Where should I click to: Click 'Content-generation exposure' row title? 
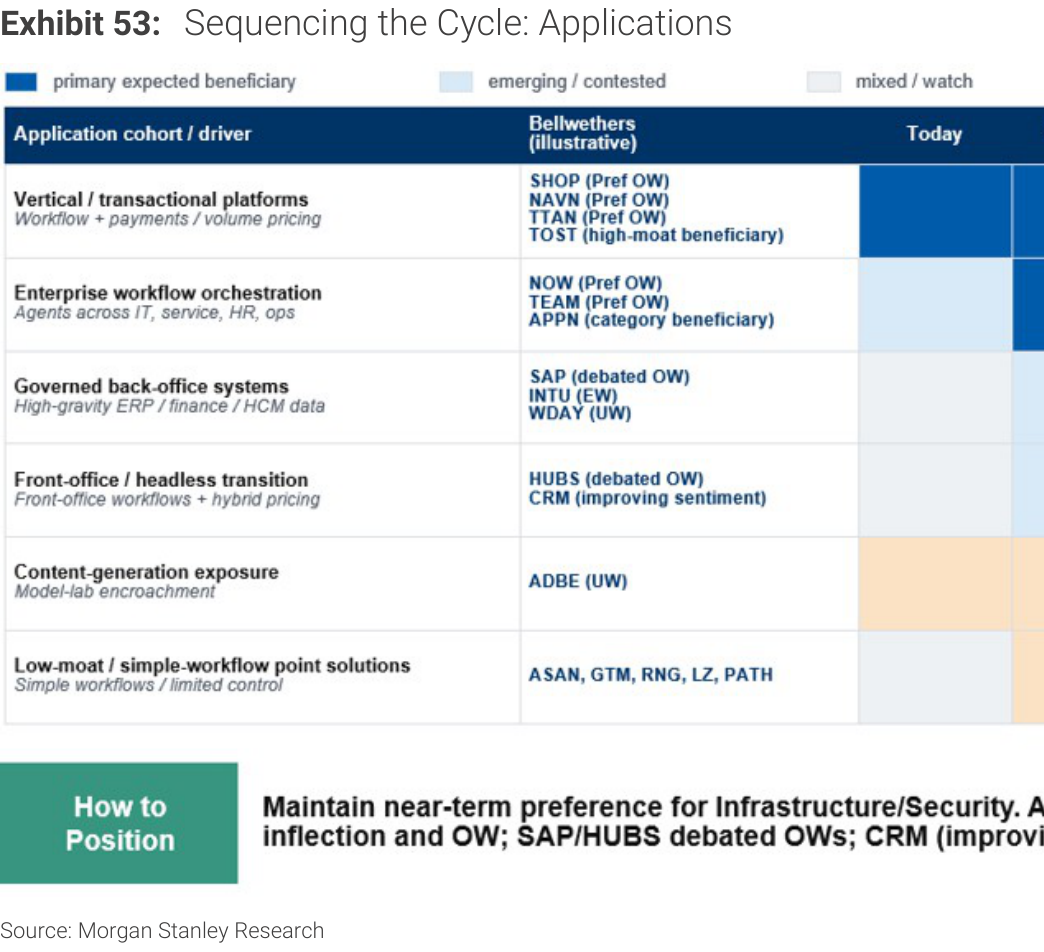(146, 572)
